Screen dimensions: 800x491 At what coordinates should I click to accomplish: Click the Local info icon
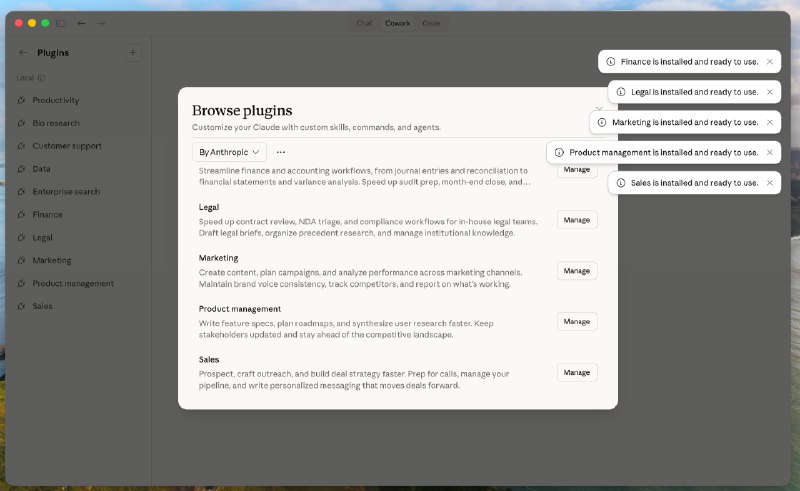click(x=42, y=77)
